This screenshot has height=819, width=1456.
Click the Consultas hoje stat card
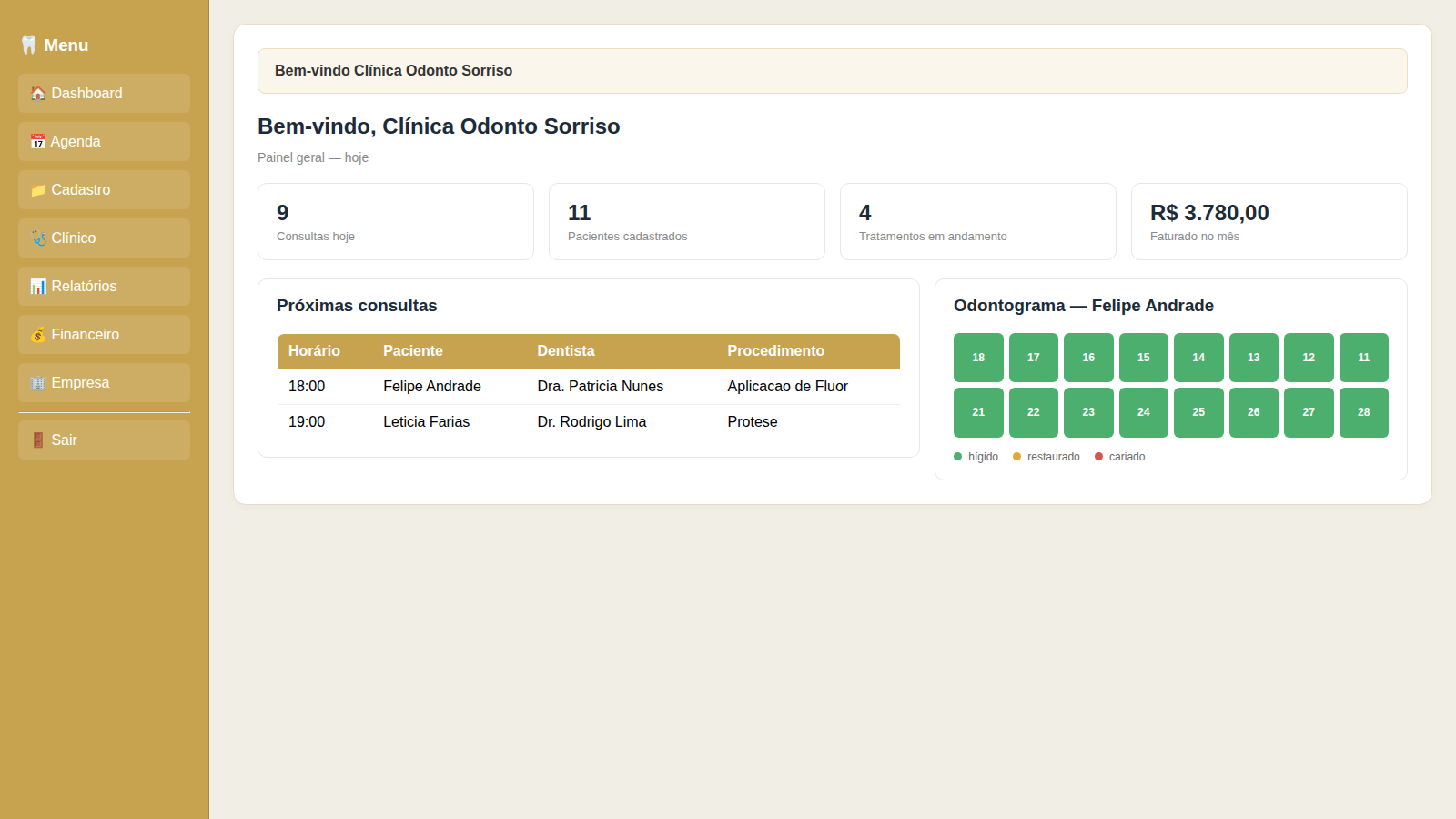point(396,222)
